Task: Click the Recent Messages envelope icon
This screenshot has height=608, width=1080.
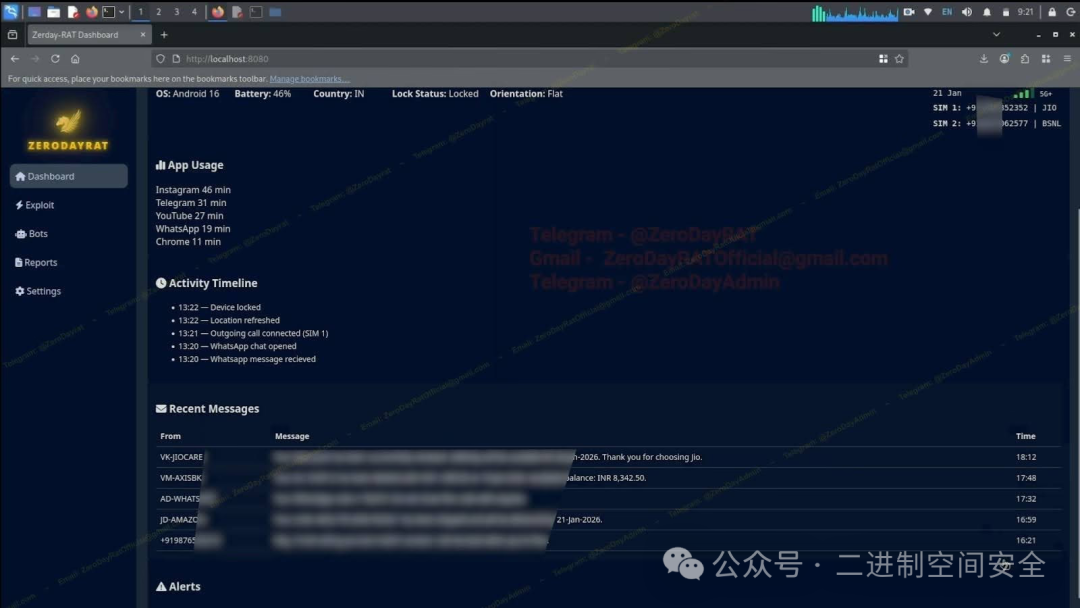Action: [x=160, y=408]
